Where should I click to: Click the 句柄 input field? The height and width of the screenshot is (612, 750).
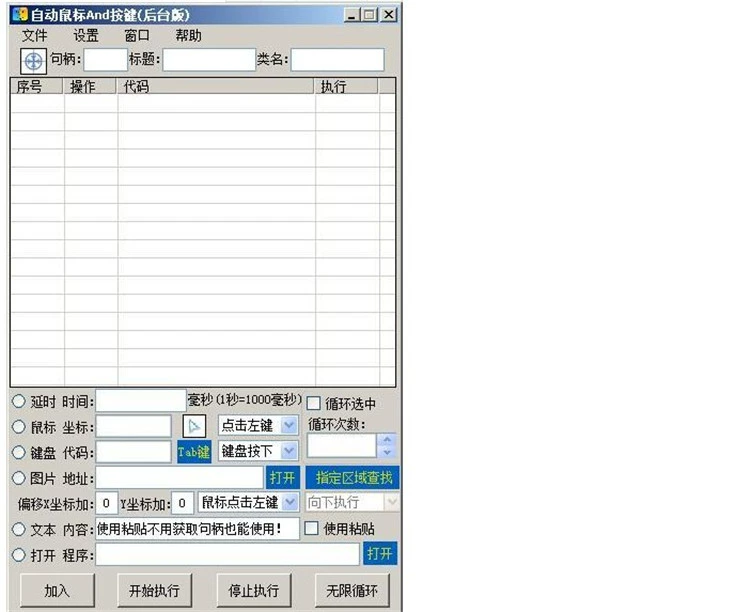click(106, 60)
